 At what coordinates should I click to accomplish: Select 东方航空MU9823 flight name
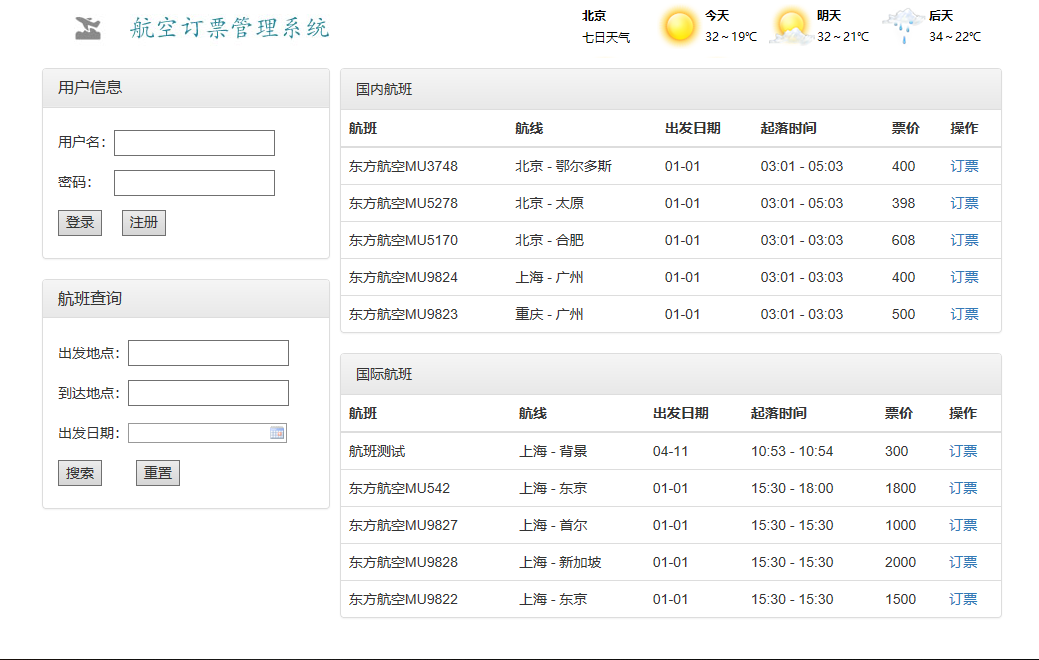click(403, 315)
